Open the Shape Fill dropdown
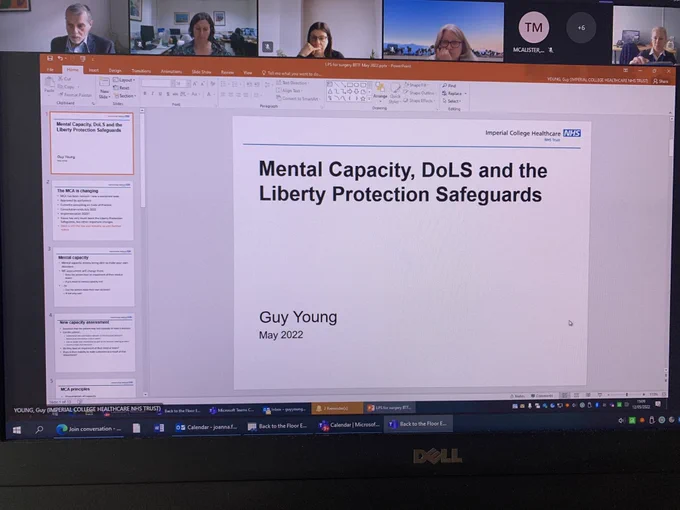The width and height of the screenshot is (680, 510). (x=418, y=85)
